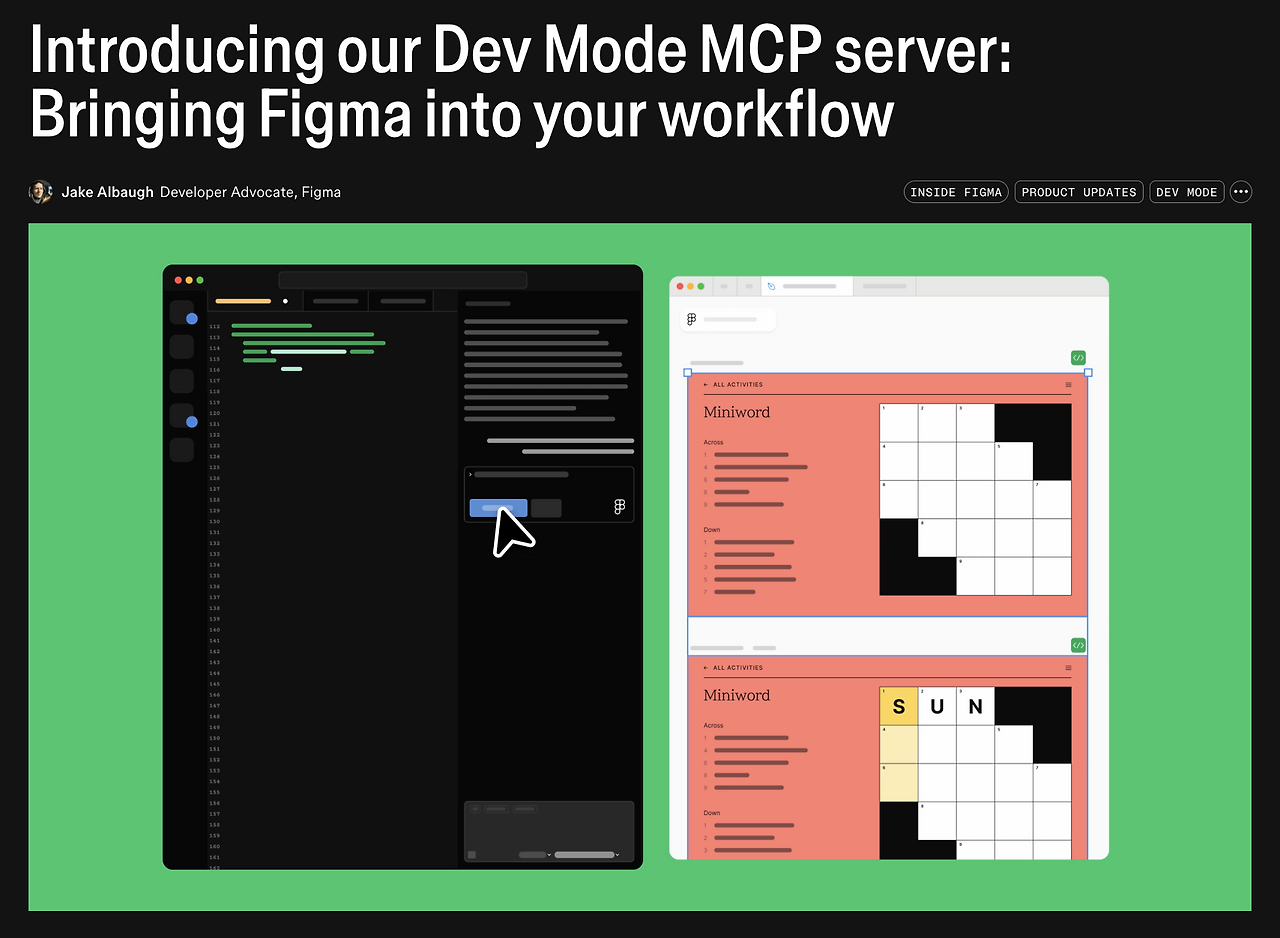The width and height of the screenshot is (1280, 938).
Task: Click Jake Albaugh's author avatar
Action: [40, 192]
